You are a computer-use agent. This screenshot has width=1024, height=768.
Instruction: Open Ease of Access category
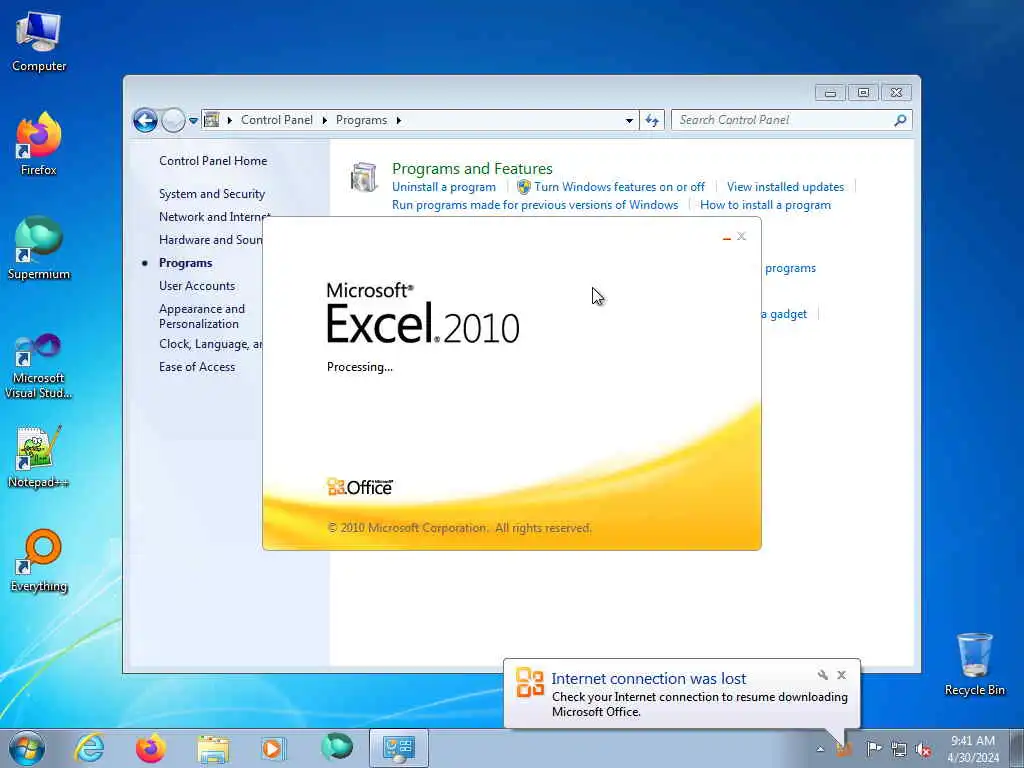(x=197, y=367)
